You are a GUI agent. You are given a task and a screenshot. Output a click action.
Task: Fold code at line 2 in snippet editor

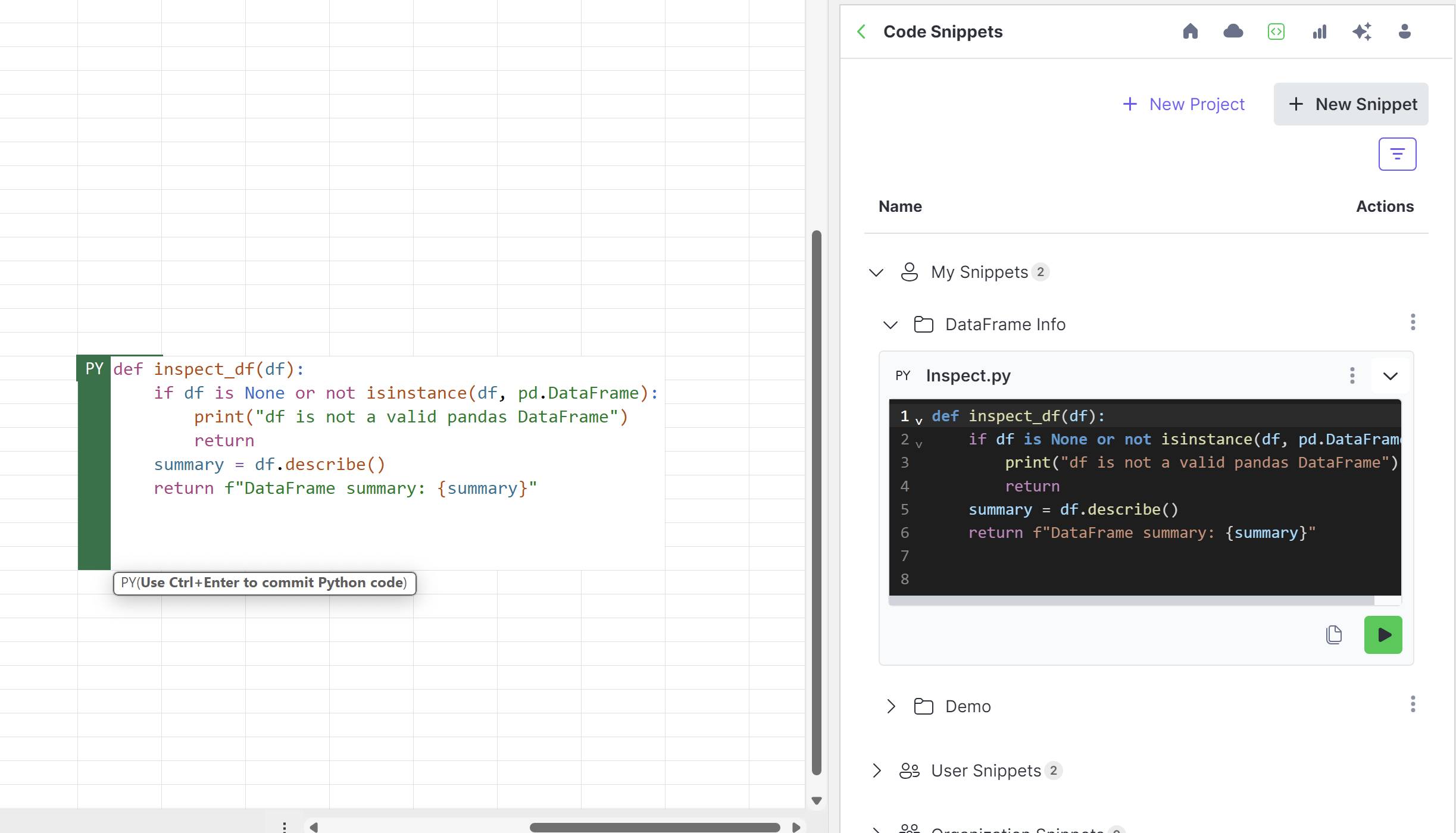[x=919, y=444]
